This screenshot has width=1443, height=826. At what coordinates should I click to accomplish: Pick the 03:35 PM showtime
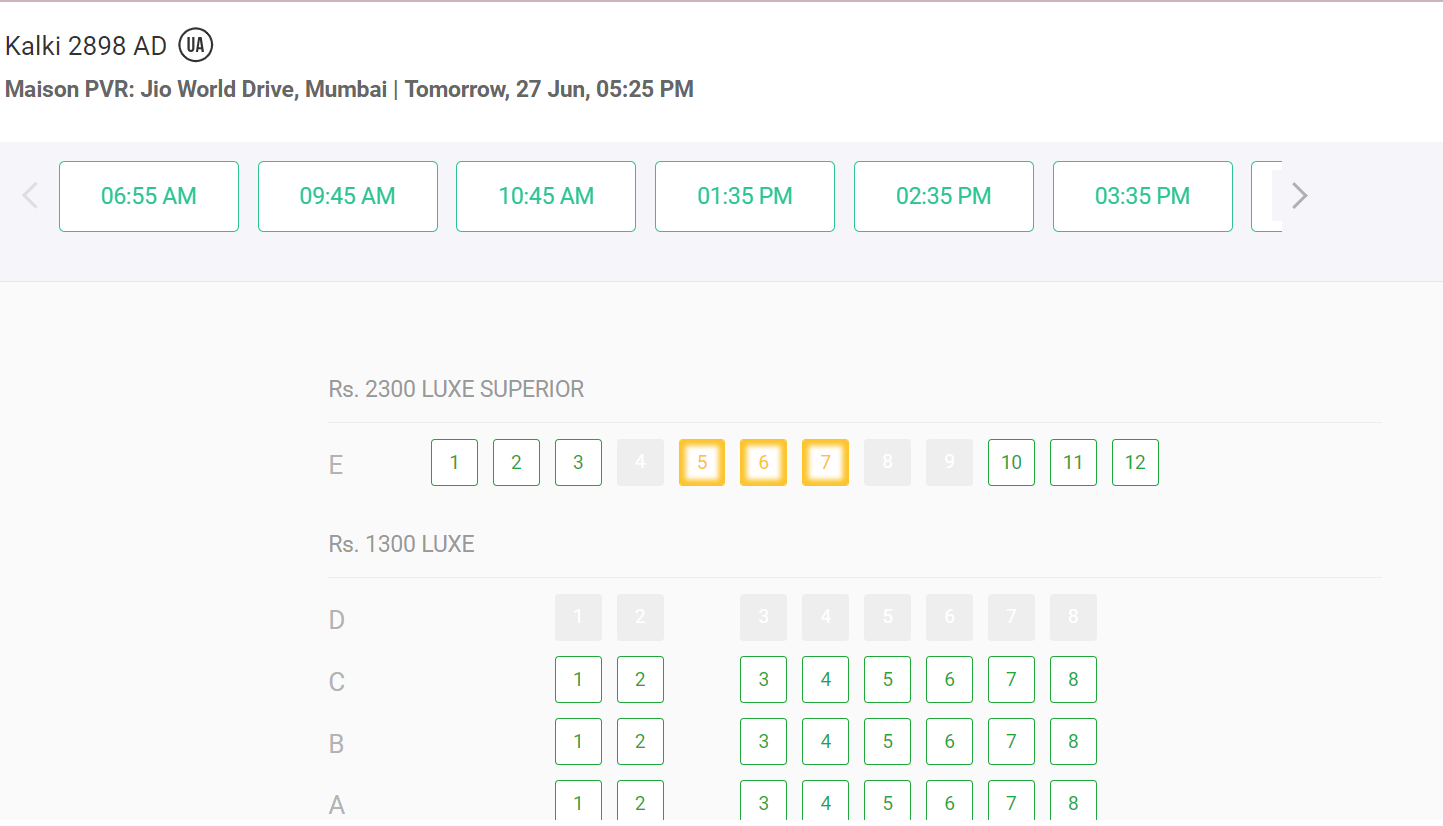point(1142,196)
